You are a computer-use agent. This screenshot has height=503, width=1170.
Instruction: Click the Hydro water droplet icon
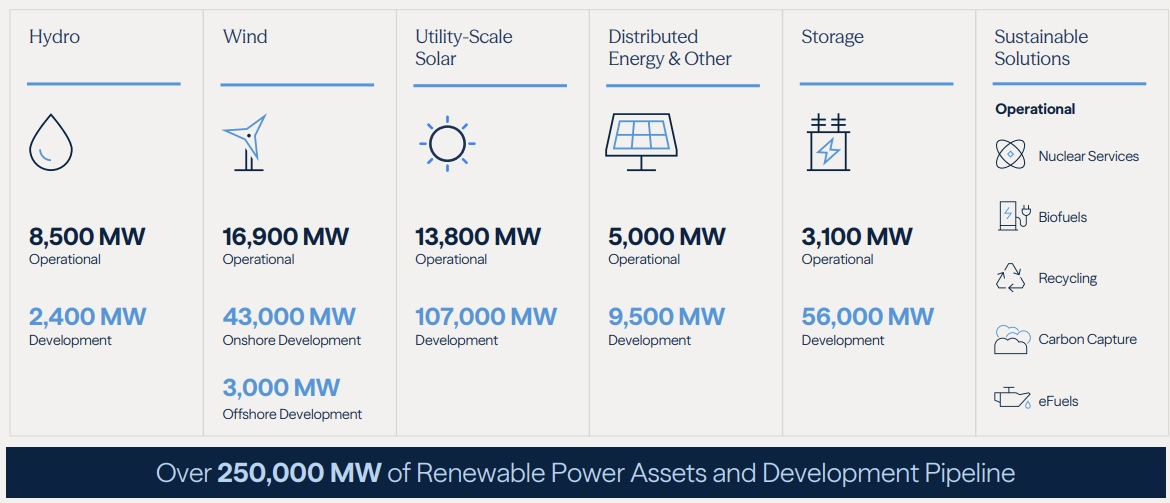pos(51,142)
